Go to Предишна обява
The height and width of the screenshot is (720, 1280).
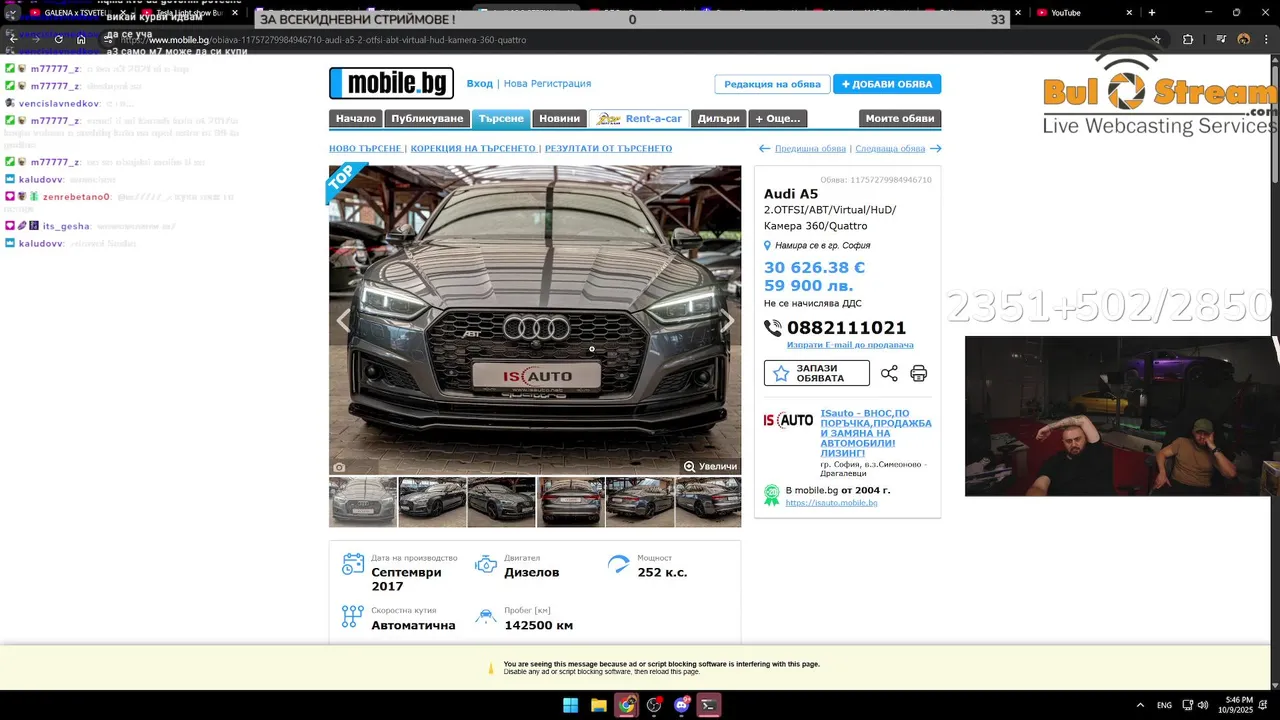[810, 148]
